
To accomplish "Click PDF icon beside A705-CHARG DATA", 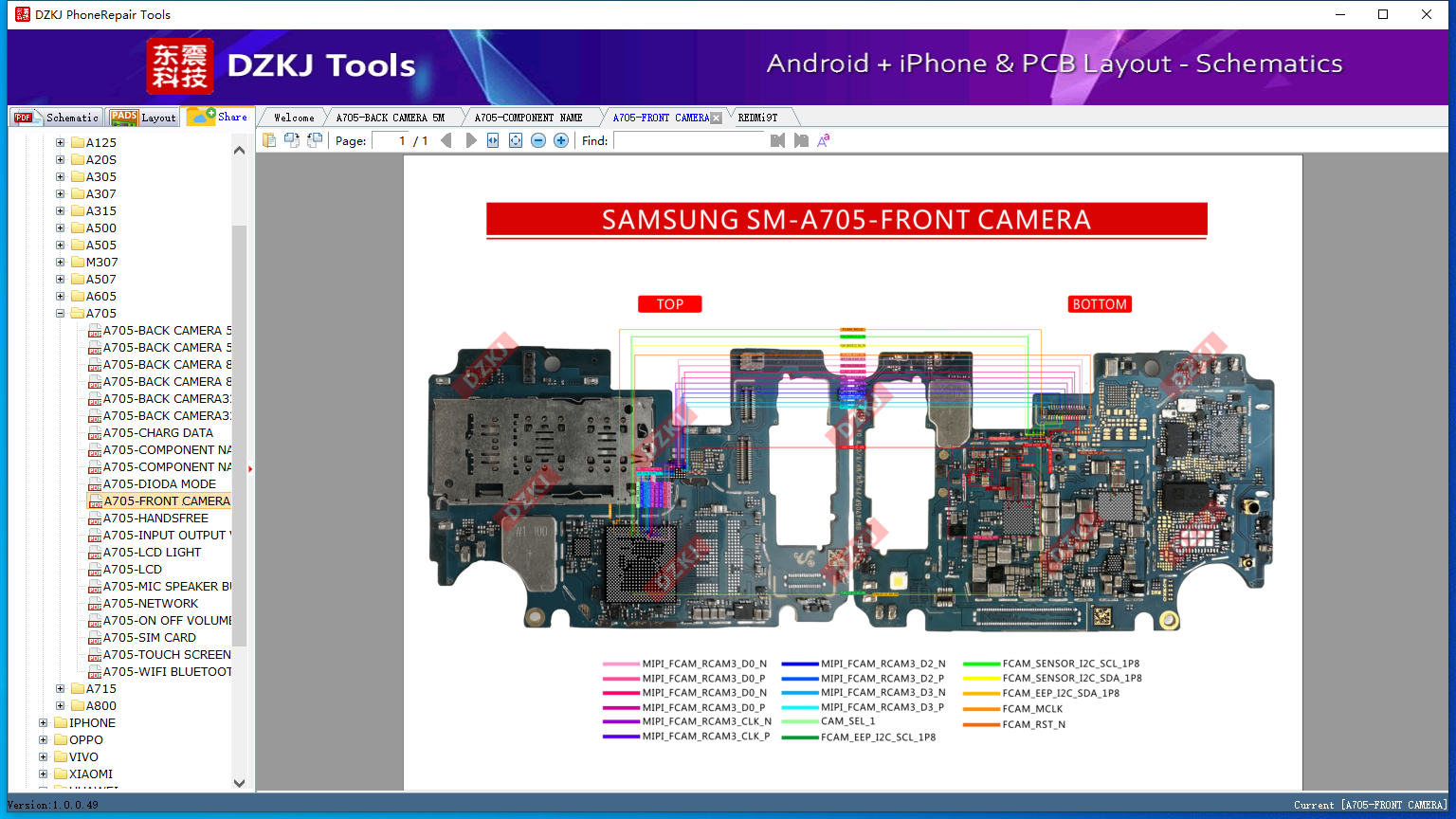I will point(95,433).
